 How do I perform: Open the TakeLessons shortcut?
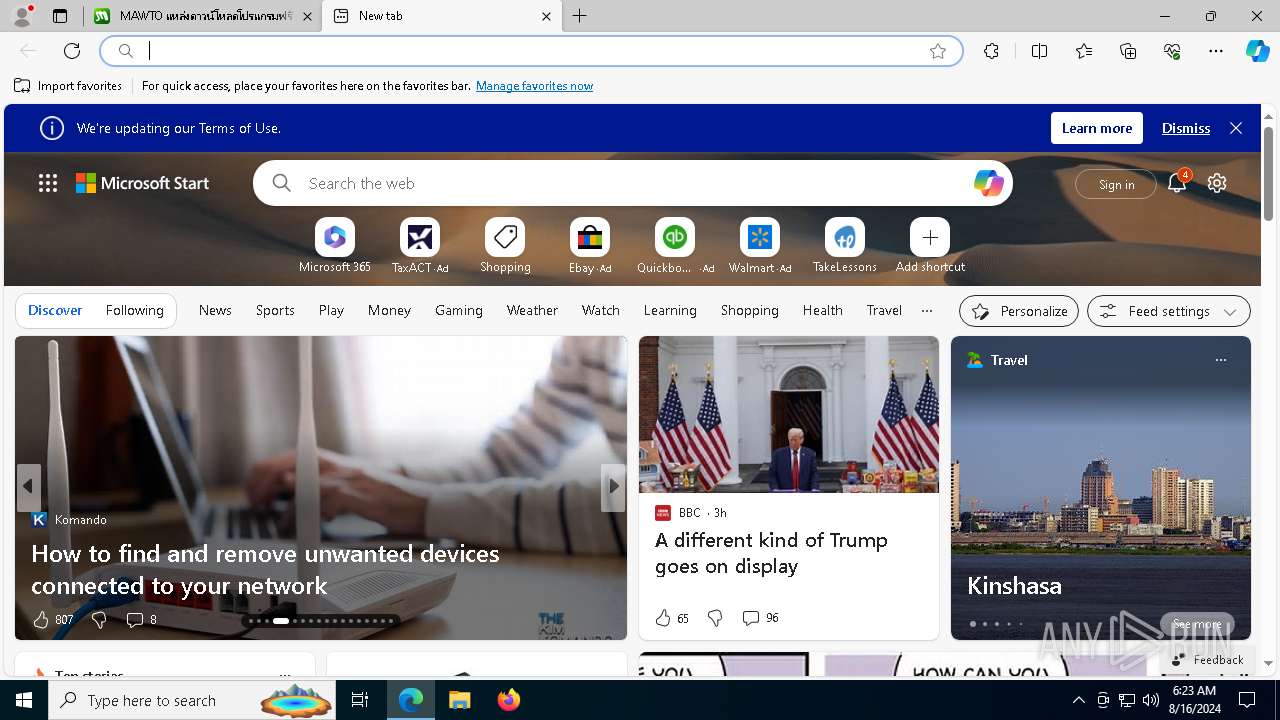845,246
